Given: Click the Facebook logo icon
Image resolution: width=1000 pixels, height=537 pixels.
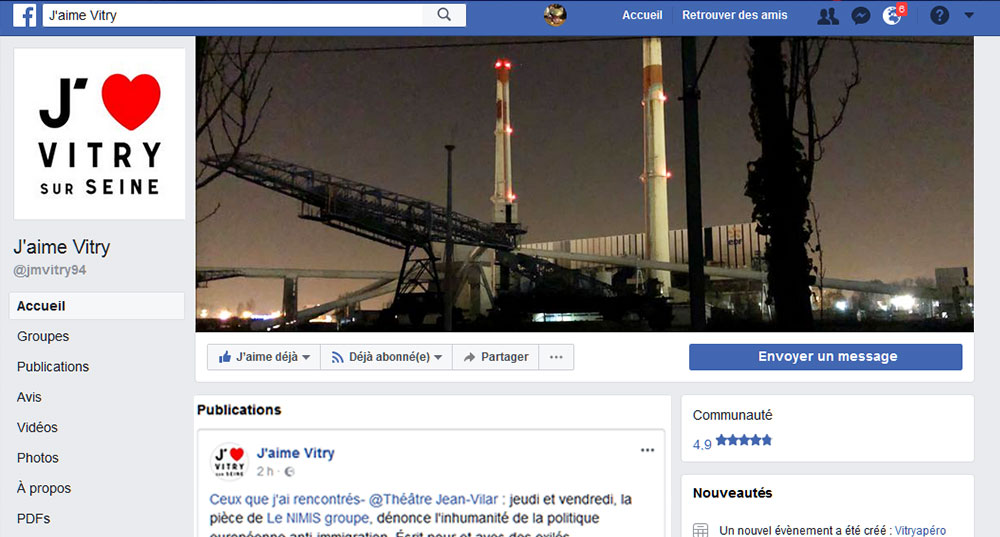Looking at the screenshot, I should click(x=25, y=15).
